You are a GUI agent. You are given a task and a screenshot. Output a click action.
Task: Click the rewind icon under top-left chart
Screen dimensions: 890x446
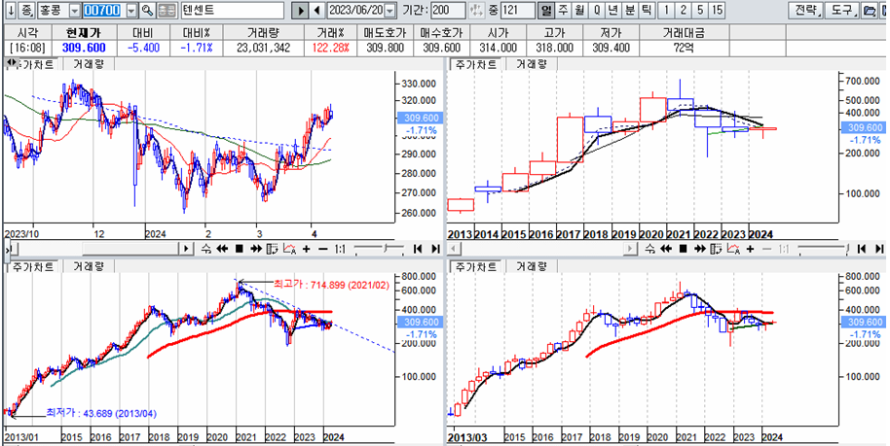click(222, 249)
